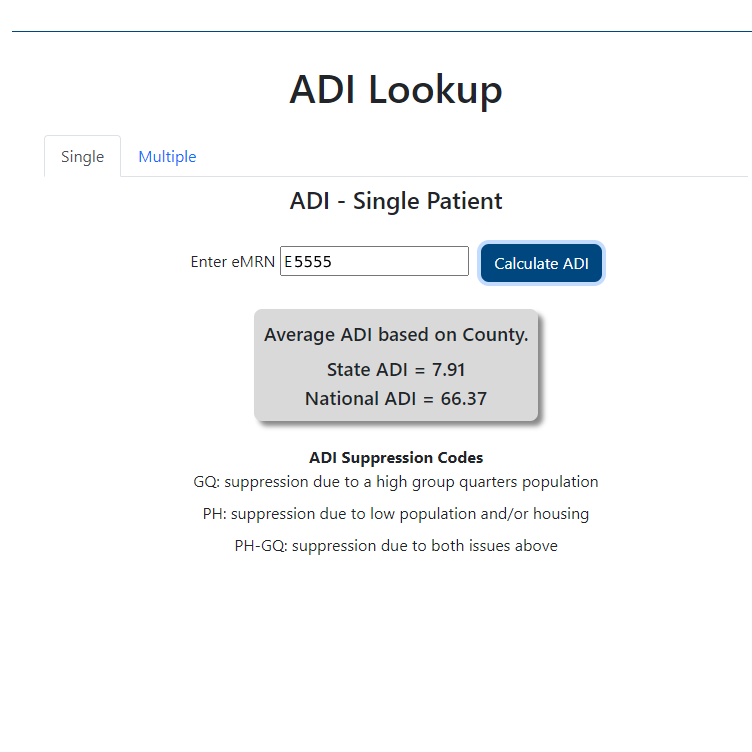The height and width of the screenshot is (752, 752).
Task: Open the Multiple tab
Action: point(167,157)
